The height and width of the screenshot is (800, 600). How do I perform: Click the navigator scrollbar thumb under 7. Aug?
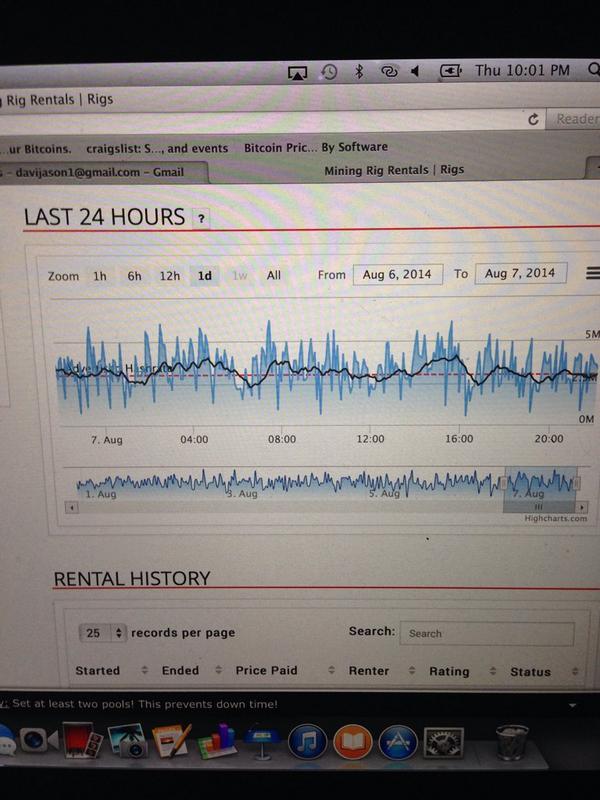click(x=539, y=507)
